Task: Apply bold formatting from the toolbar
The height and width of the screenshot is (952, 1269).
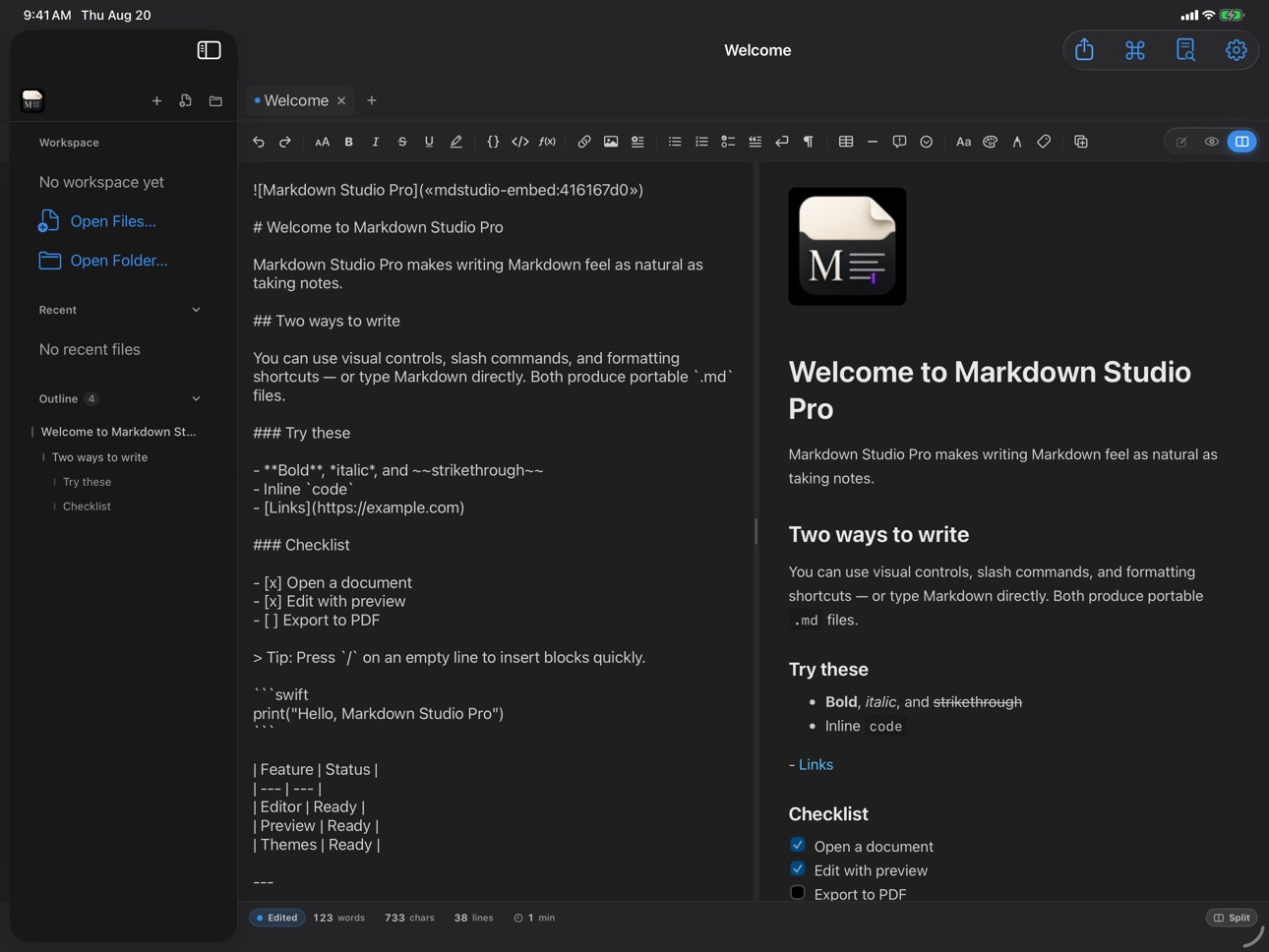Action: pos(348,142)
